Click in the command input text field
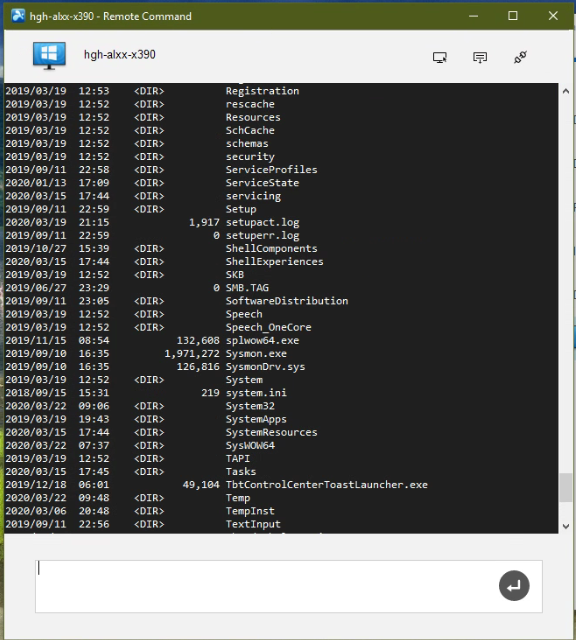The height and width of the screenshot is (640, 576). [265, 586]
